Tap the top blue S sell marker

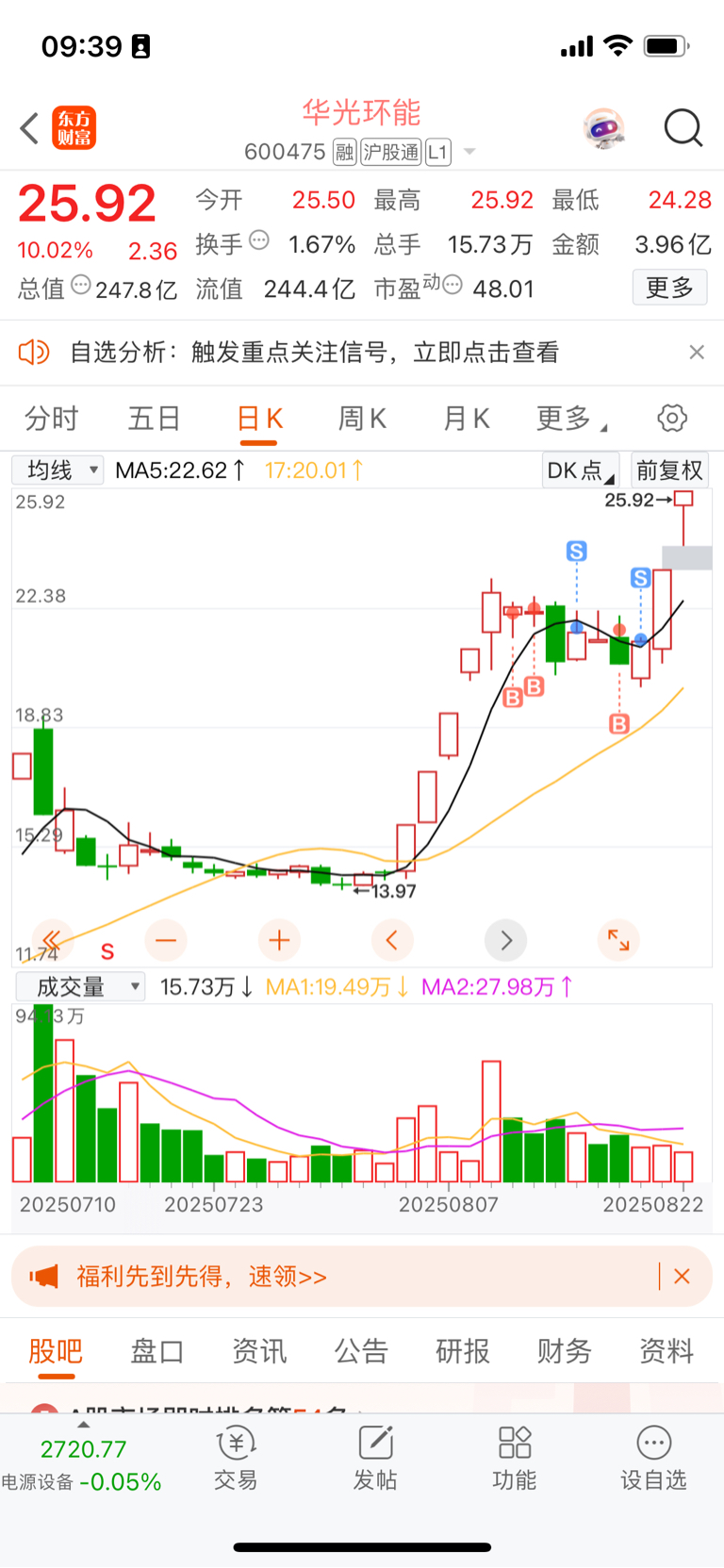tap(576, 551)
